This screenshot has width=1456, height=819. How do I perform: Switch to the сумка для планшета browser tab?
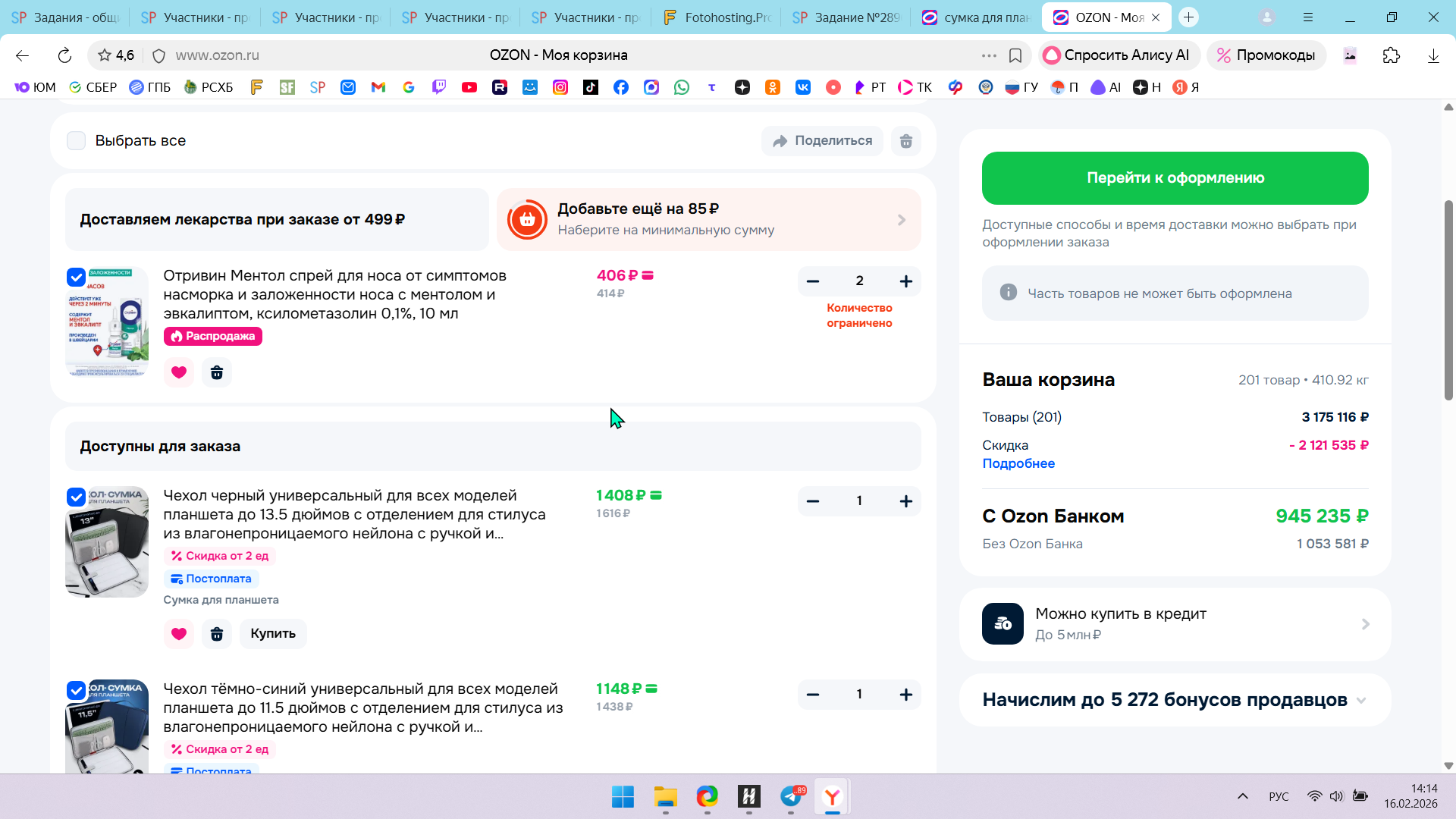[977, 17]
